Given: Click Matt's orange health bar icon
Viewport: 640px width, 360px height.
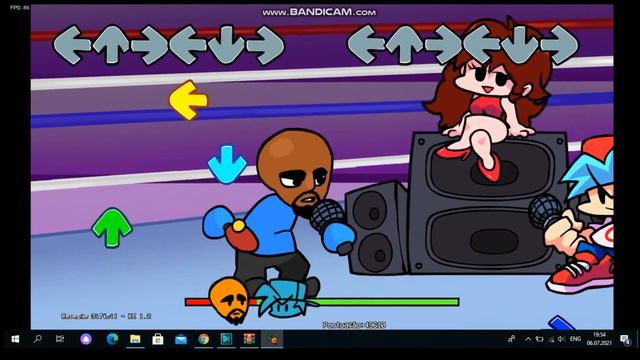Looking at the screenshot, I should click(229, 301).
